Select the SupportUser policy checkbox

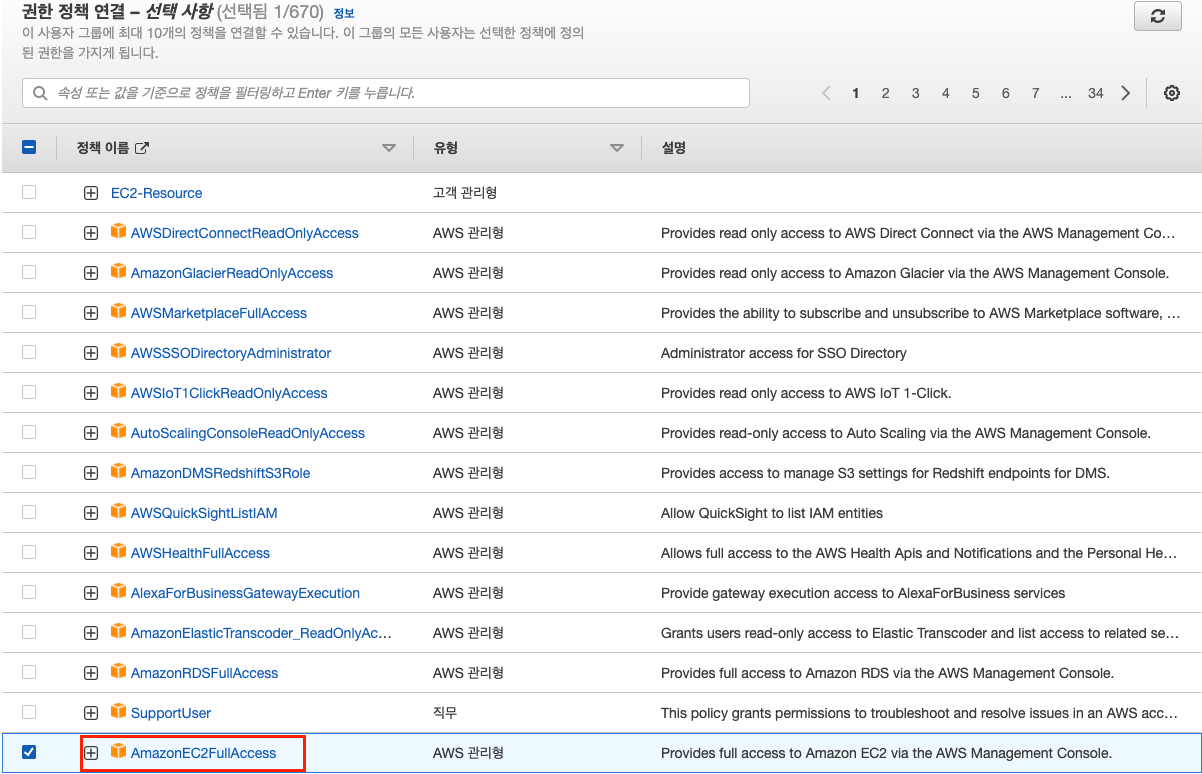29,712
